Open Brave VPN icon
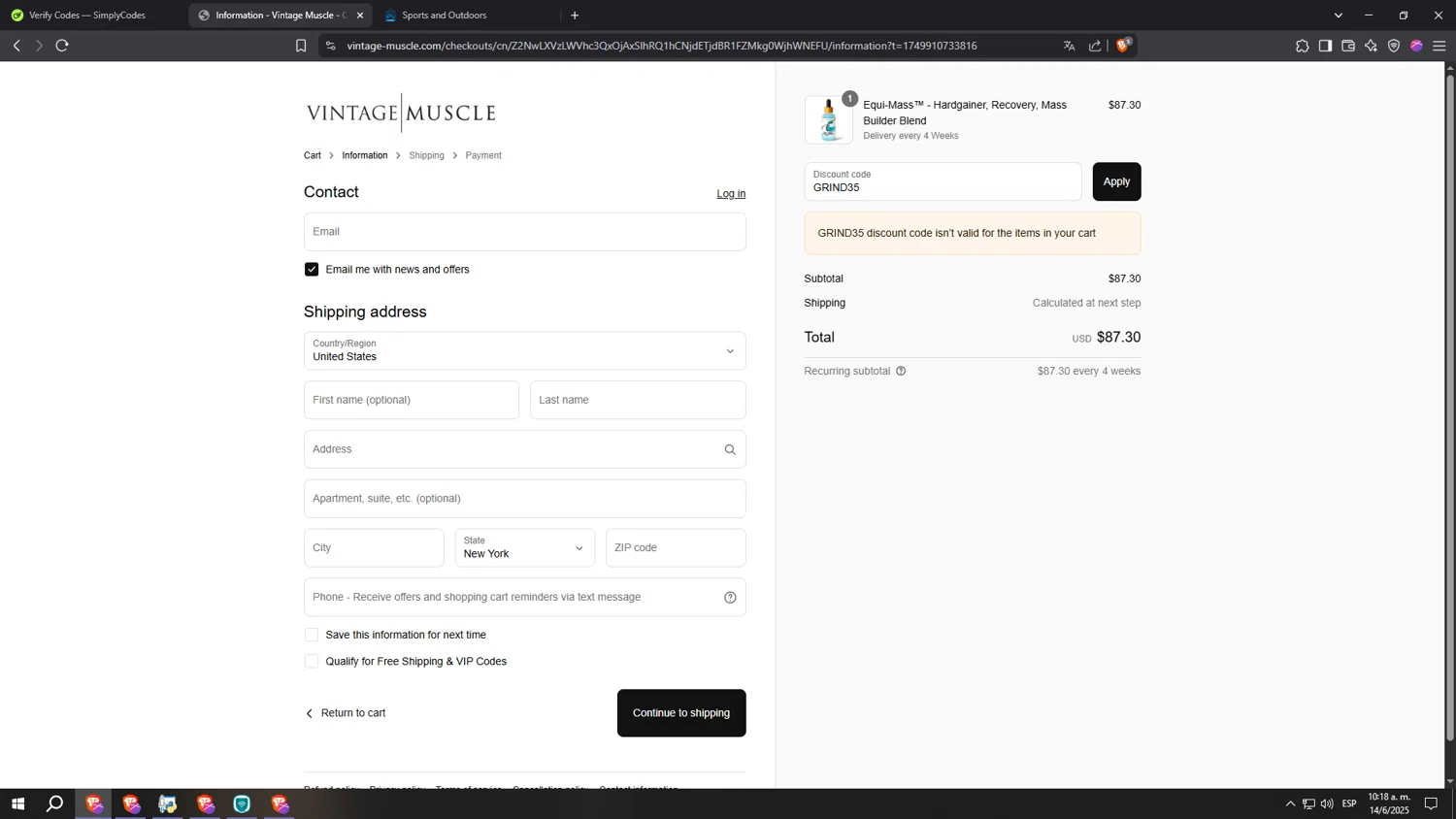The width and height of the screenshot is (1456, 819). [x=1394, y=46]
